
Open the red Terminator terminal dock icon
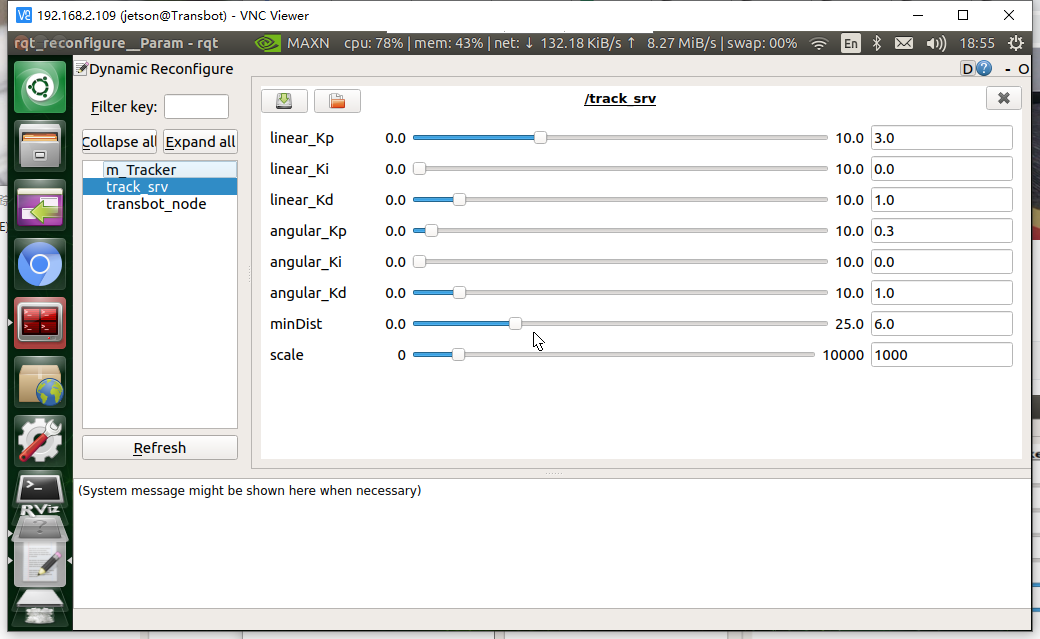40,323
